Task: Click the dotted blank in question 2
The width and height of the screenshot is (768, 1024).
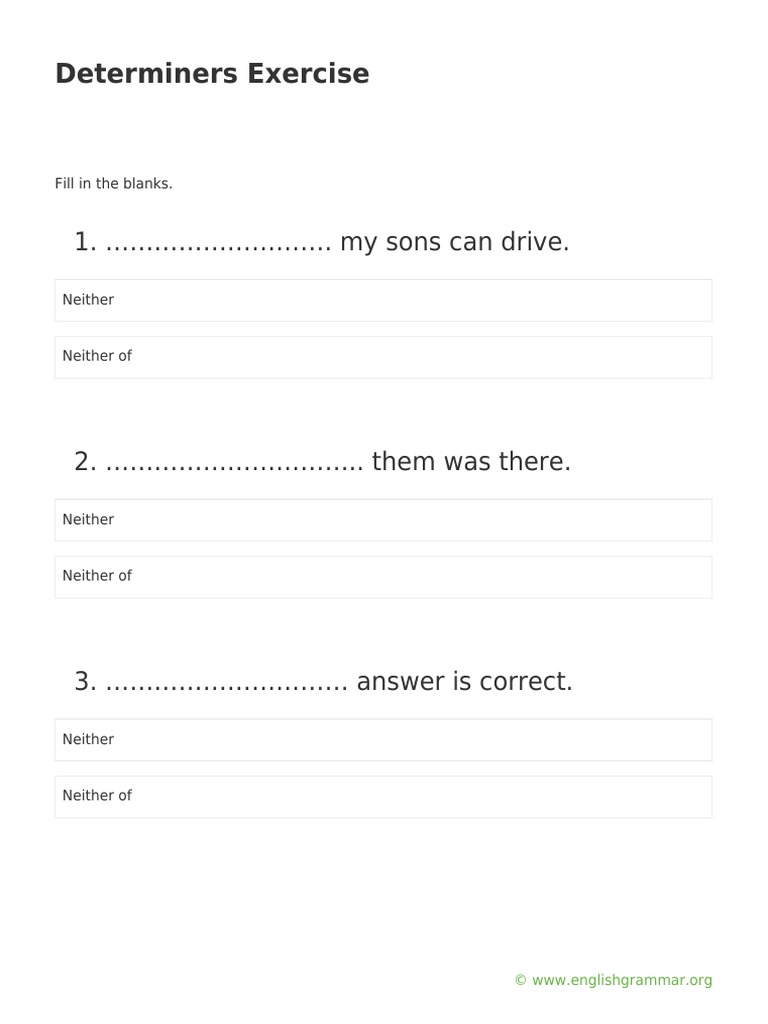Action: click(x=234, y=463)
